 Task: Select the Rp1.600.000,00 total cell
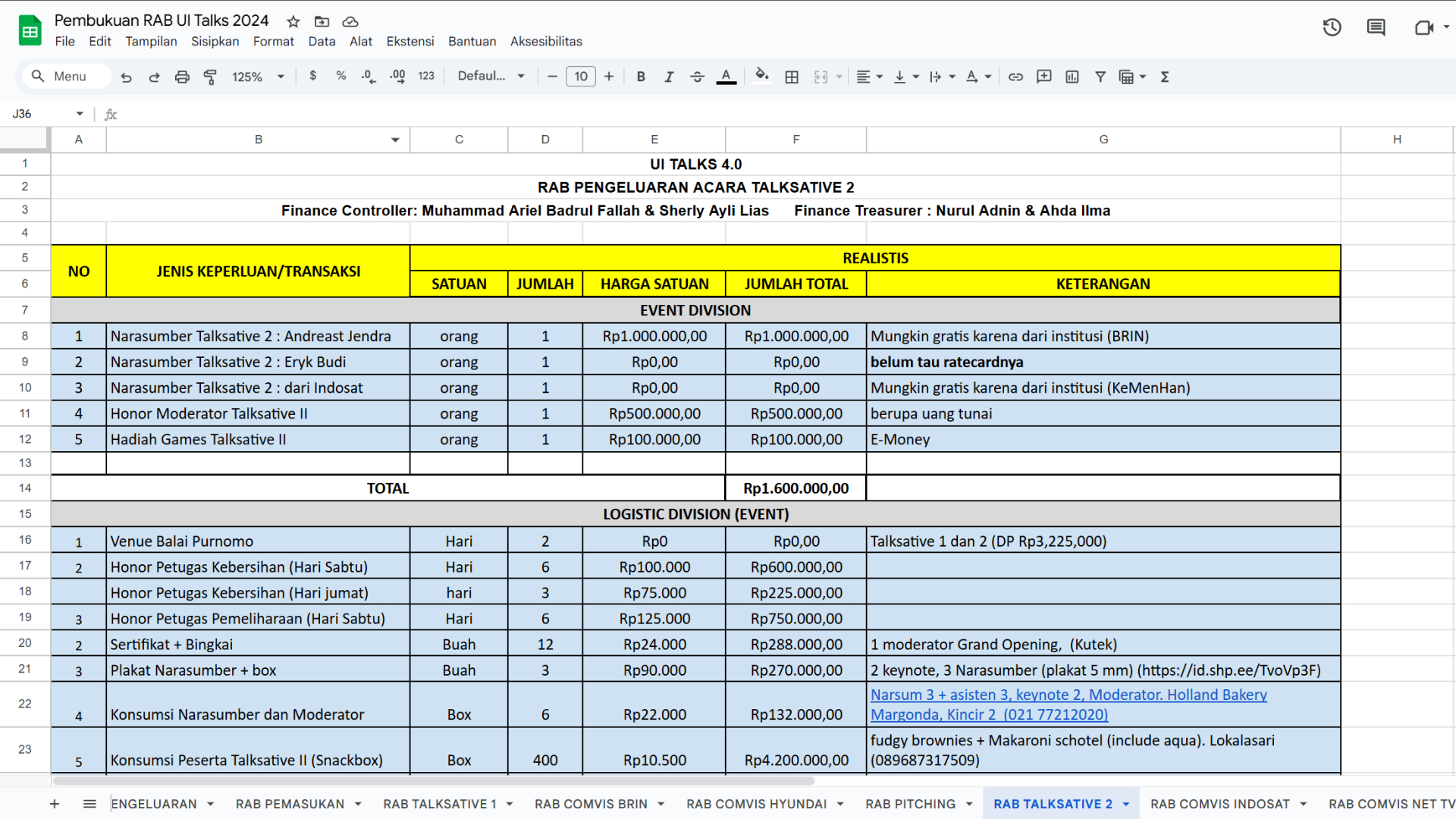pos(795,488)
